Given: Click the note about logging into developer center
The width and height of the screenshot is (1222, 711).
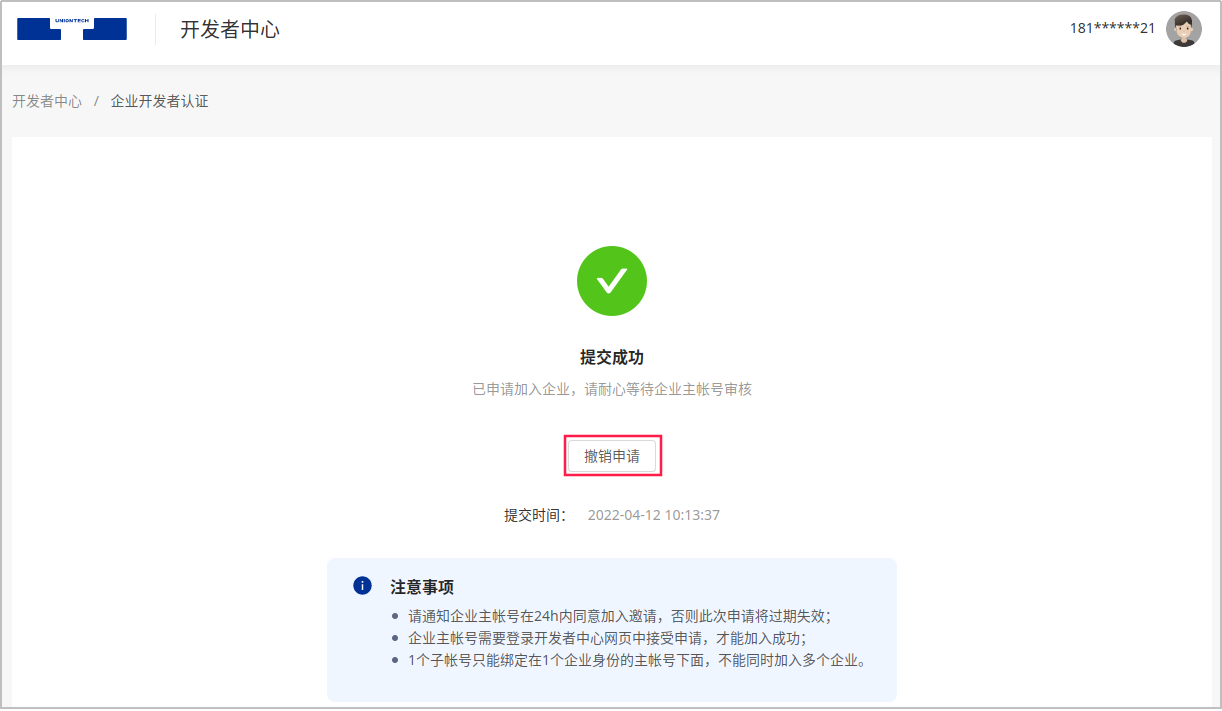Looking at the screenshot, I should click(x=607, y=638).
